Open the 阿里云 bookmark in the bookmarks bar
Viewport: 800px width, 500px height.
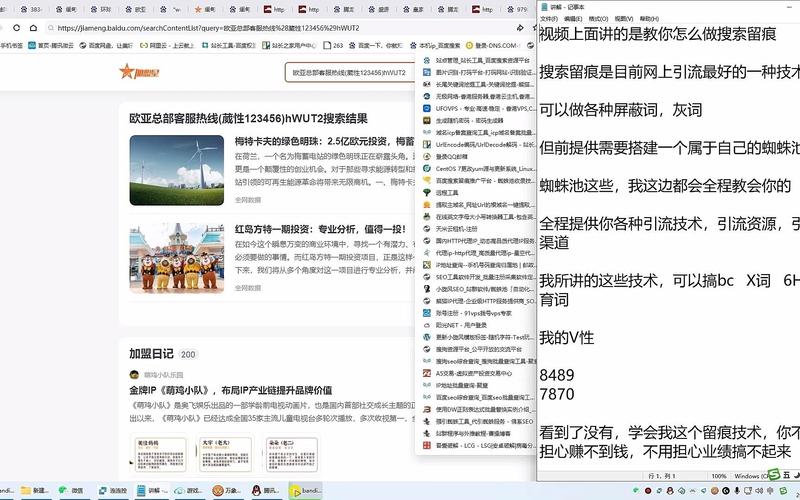click(167, 45)
